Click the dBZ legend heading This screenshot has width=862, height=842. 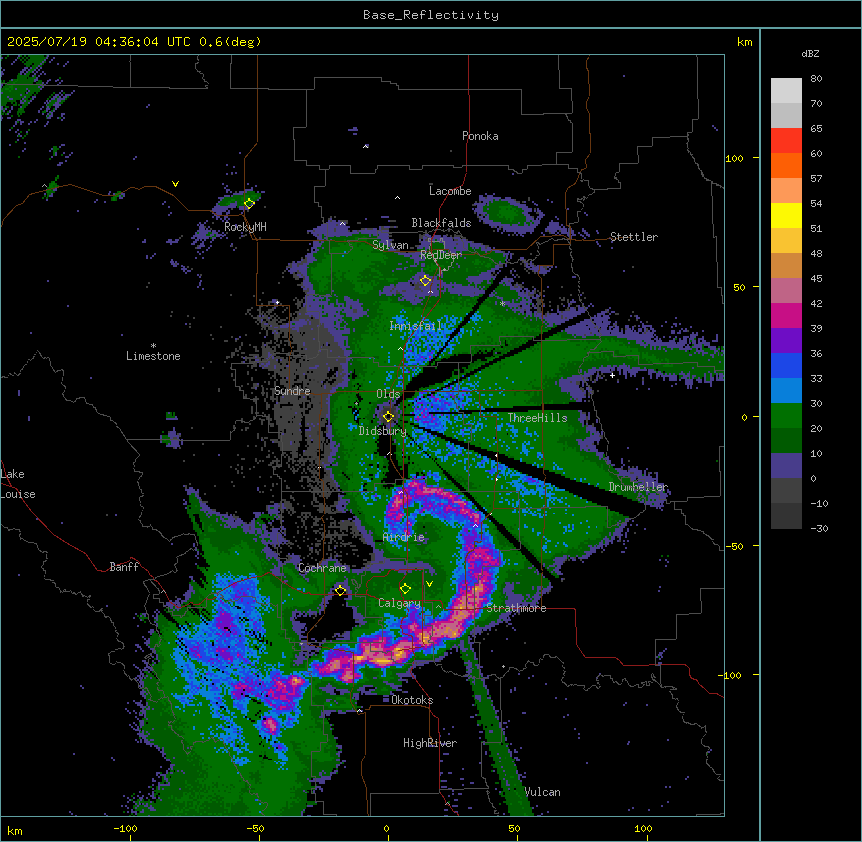pyautogui.click(x=810, y=54)
